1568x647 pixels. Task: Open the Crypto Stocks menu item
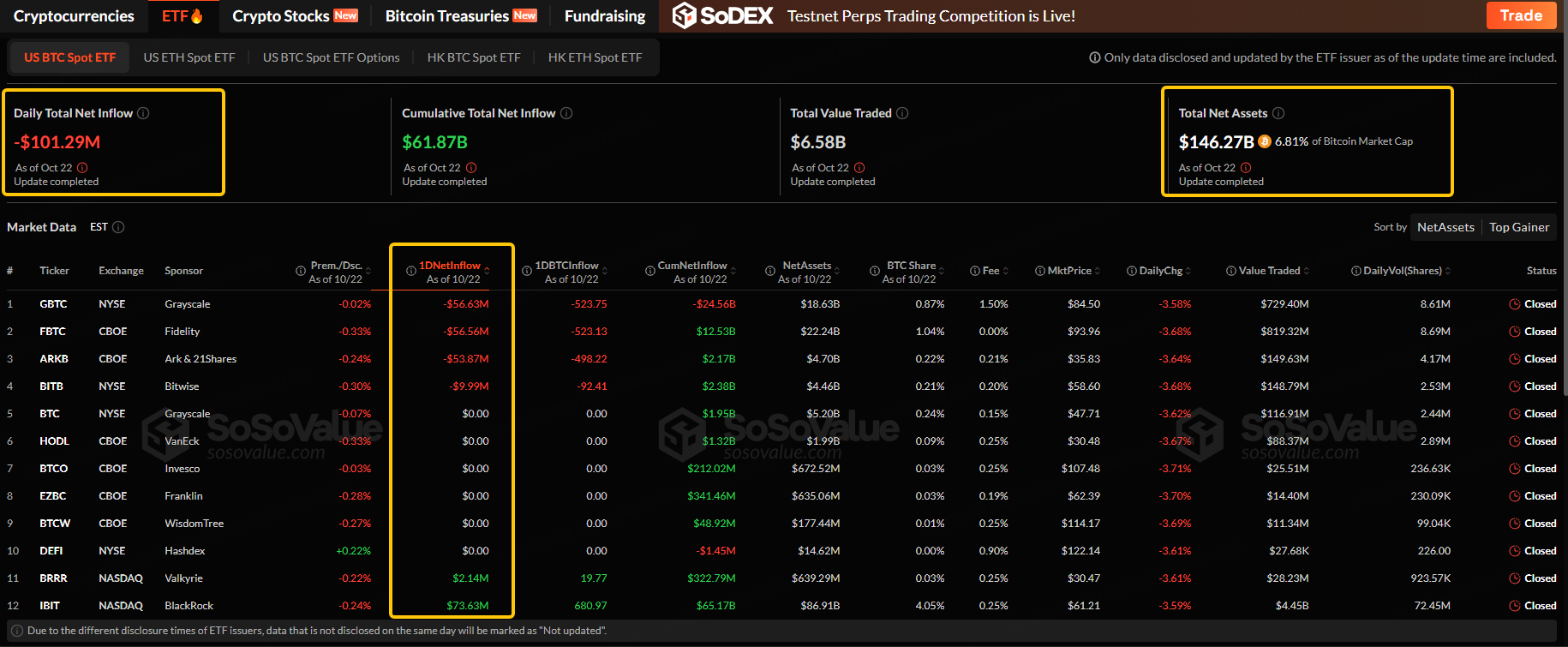pyautogui.click(x=295, y=16)
